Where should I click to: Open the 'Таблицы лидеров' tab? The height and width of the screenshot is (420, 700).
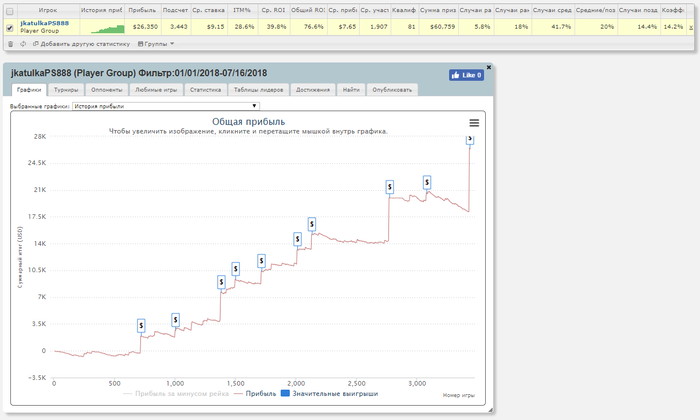tap(258, 90)
